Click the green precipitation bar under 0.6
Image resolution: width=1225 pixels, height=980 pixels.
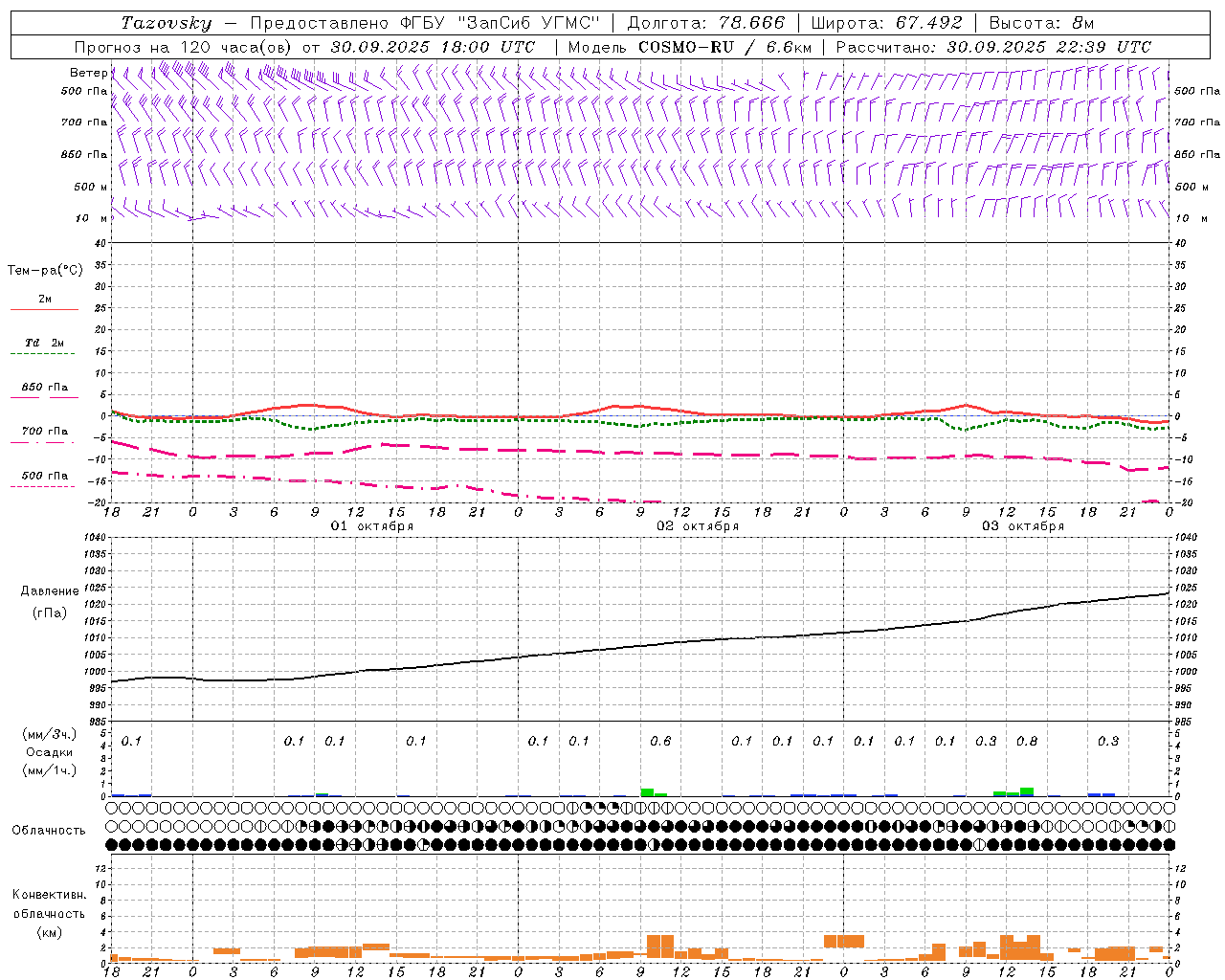[648, 792]
